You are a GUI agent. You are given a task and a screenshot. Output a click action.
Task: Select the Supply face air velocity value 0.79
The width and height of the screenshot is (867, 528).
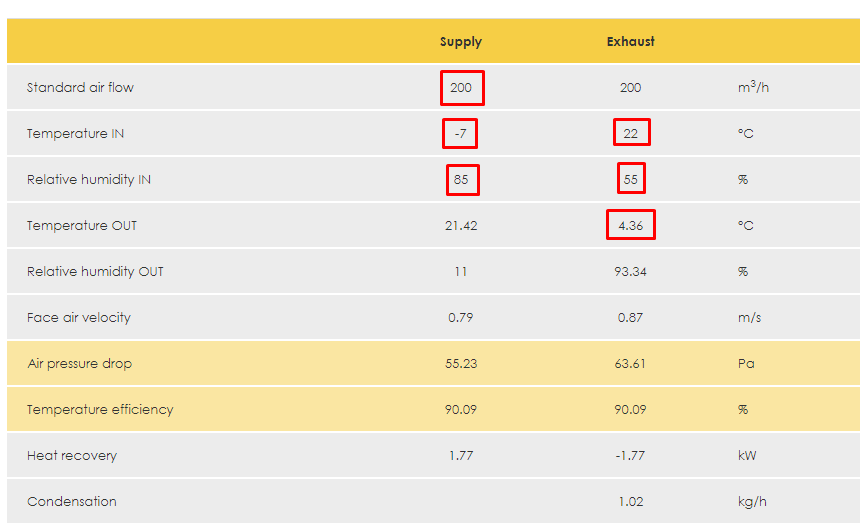(461, 318)
